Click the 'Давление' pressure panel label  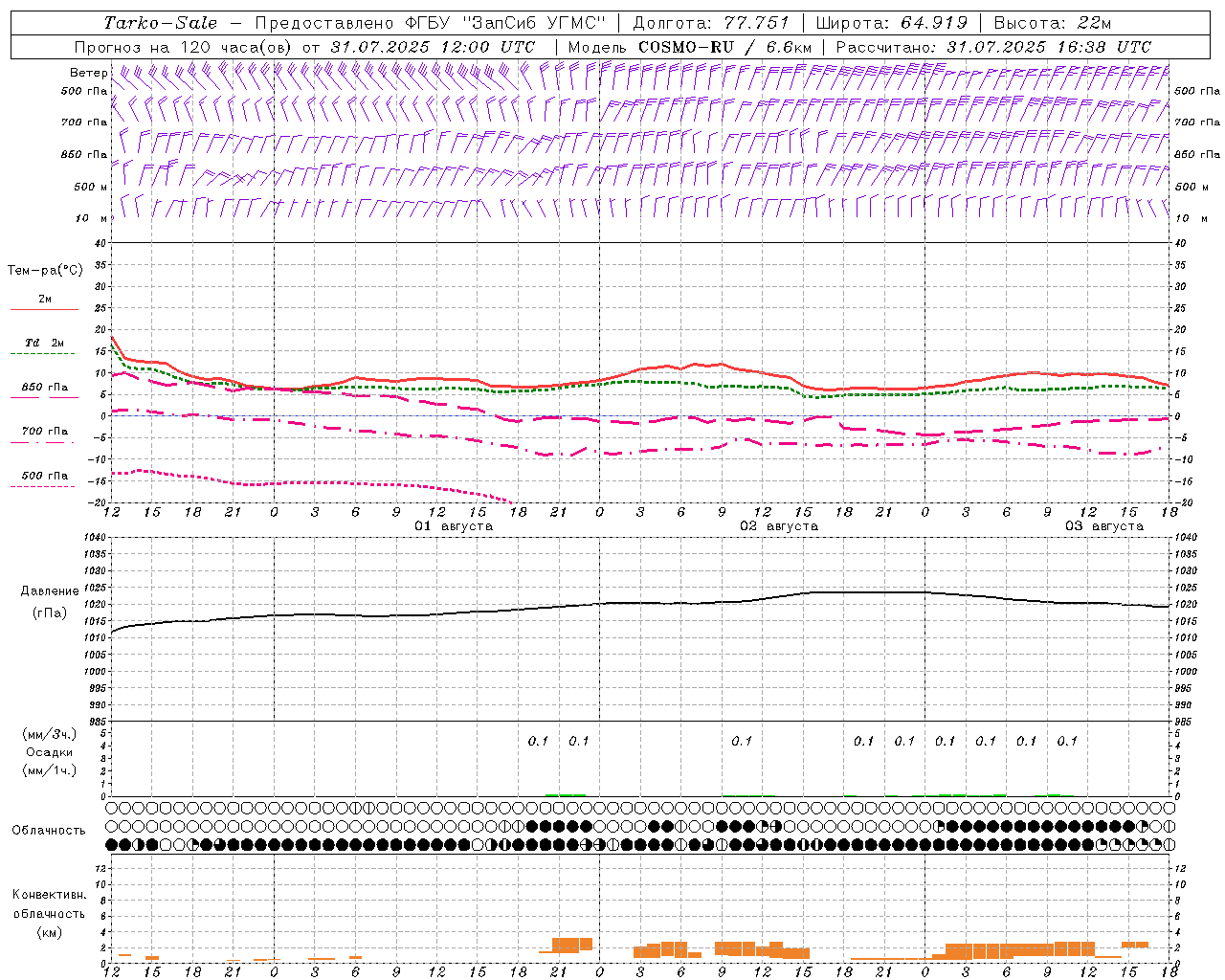(x=50, y=591)
